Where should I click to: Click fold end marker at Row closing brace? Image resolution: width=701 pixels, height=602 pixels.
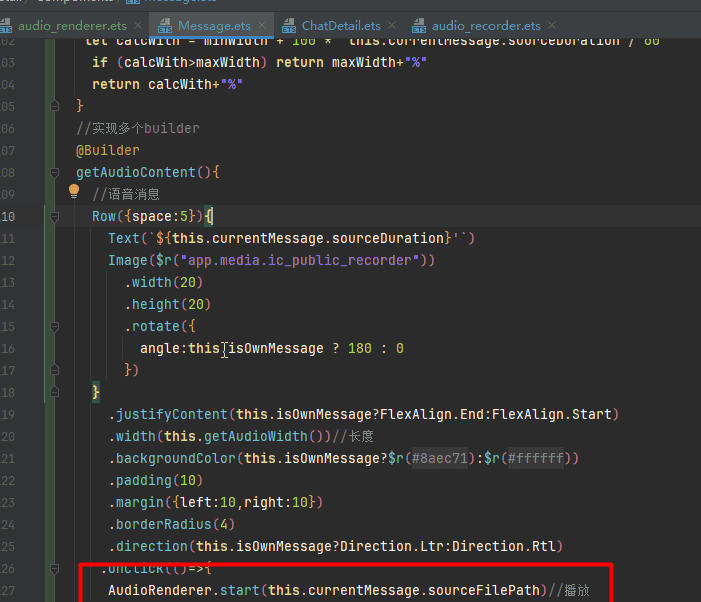click(55, 392)
